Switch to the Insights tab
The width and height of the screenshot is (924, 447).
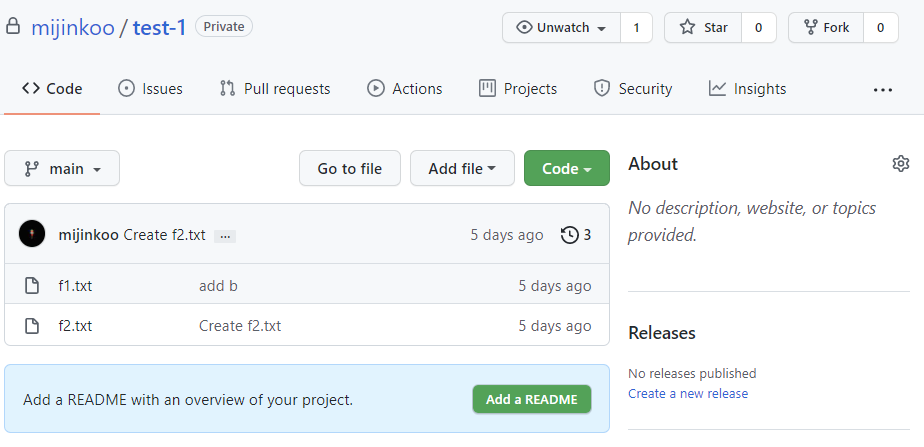[747, 89]
